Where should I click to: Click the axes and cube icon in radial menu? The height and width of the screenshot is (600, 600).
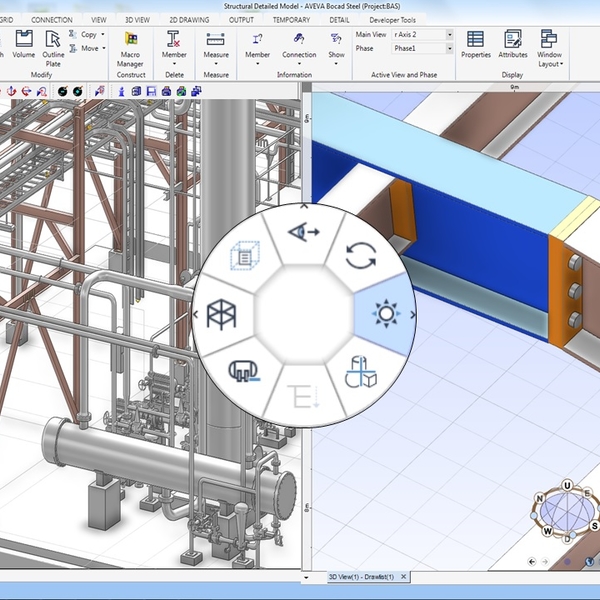360,372
